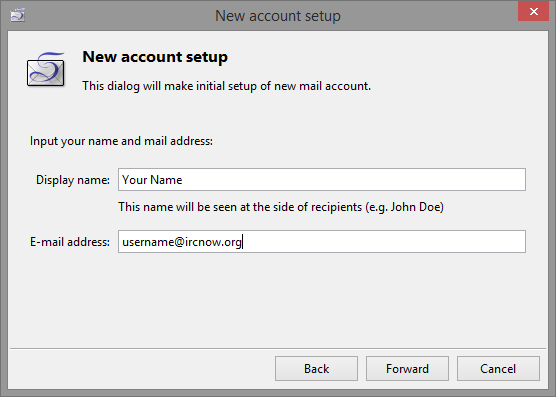Click the John Doe example hint text
This screenshot has height=397, width=556.
click(x=281, y=207)
